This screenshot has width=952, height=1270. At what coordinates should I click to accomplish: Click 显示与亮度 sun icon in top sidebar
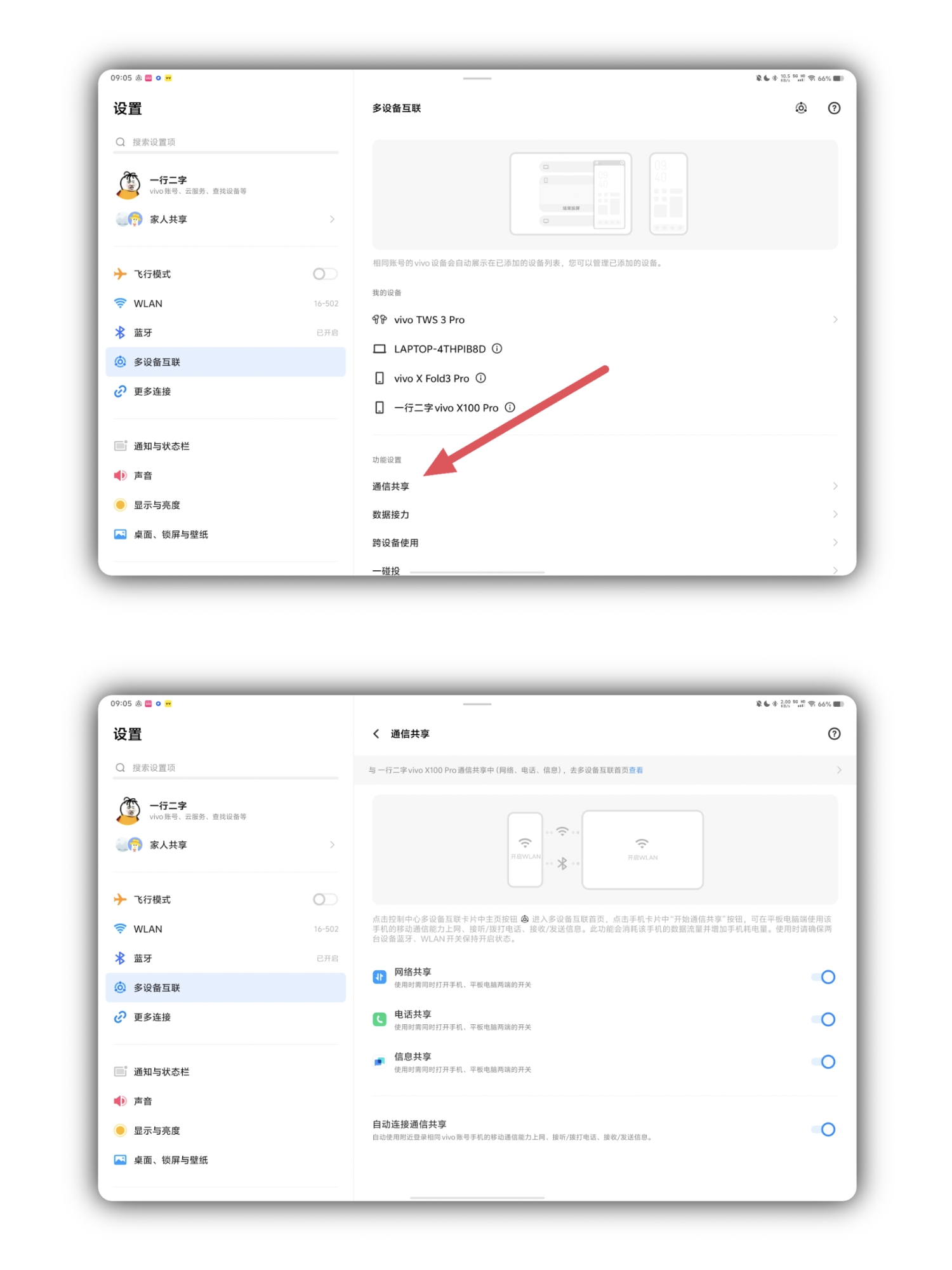[x=120, y=505]
